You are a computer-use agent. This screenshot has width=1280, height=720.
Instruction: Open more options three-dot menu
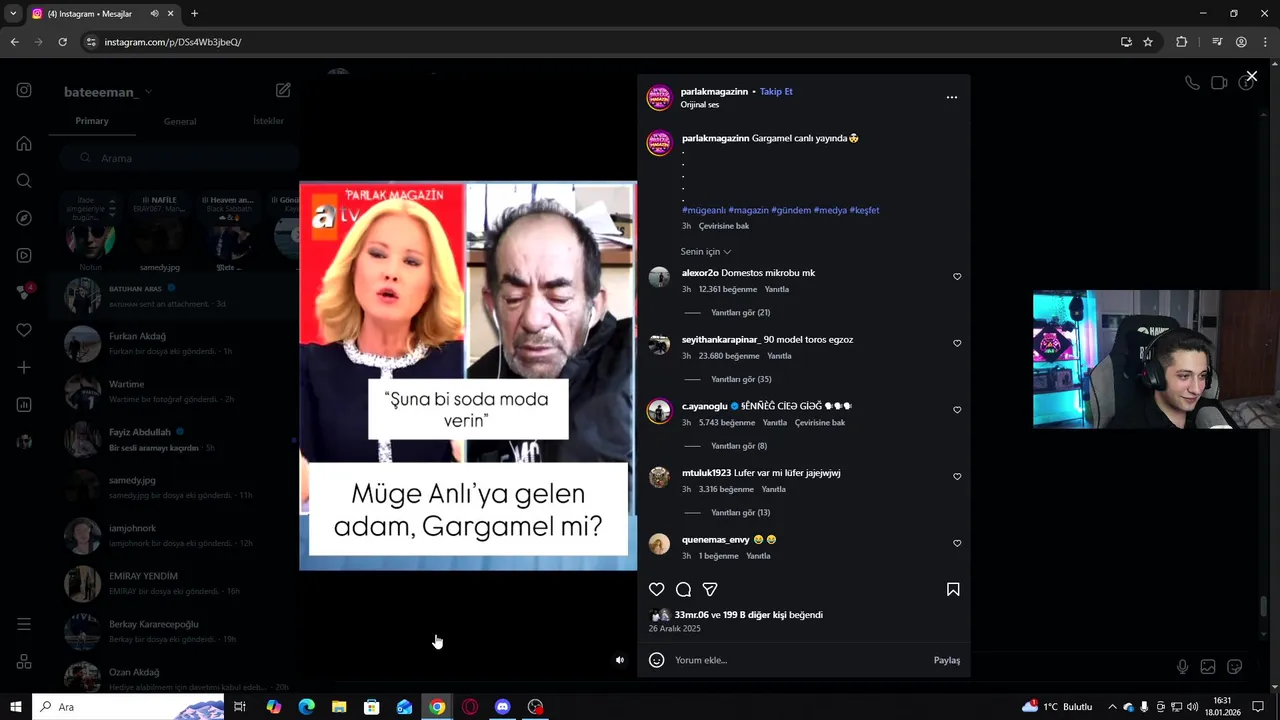tap(952, 97)
